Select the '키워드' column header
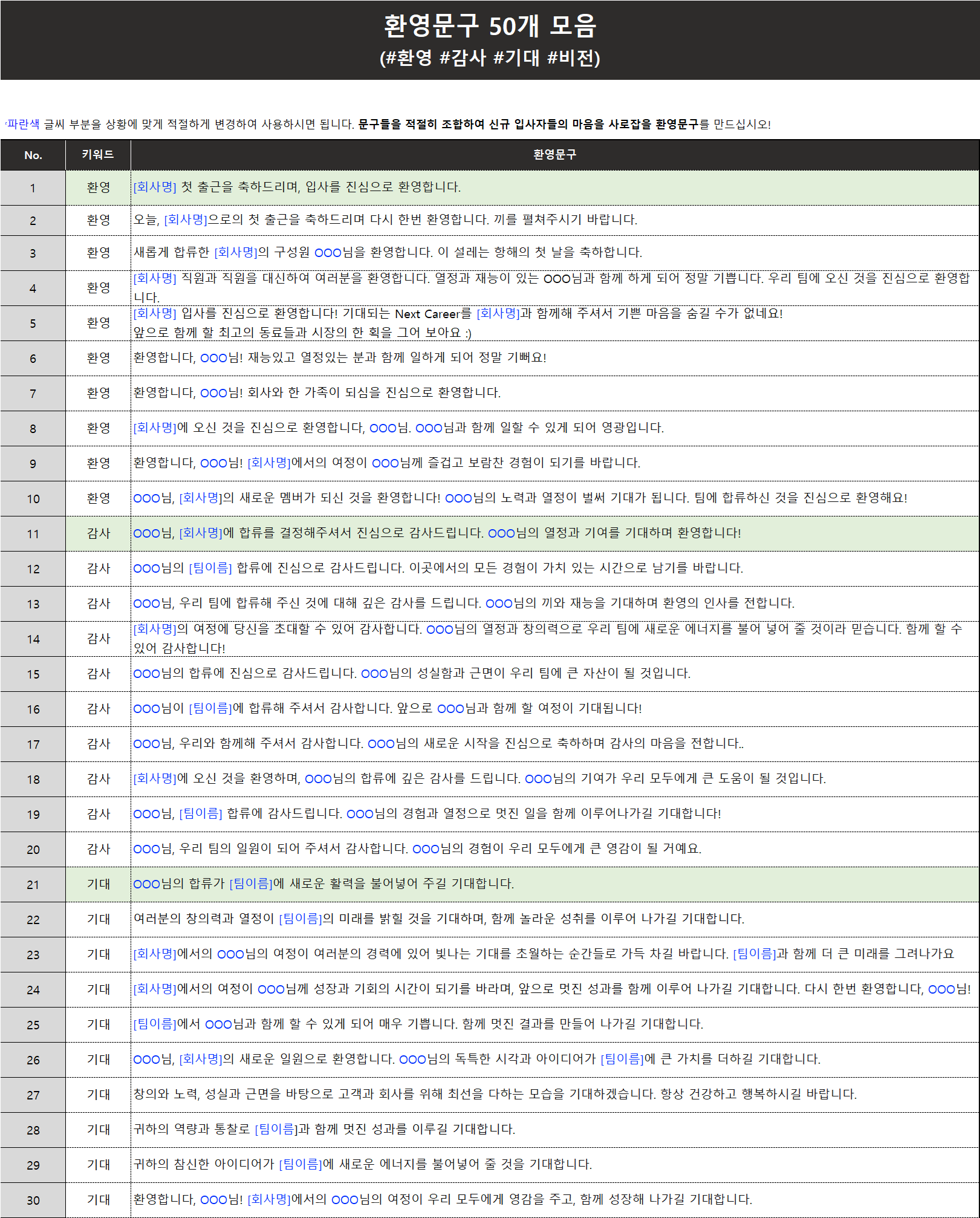The image size is (980, 1218). coord(98,155)
